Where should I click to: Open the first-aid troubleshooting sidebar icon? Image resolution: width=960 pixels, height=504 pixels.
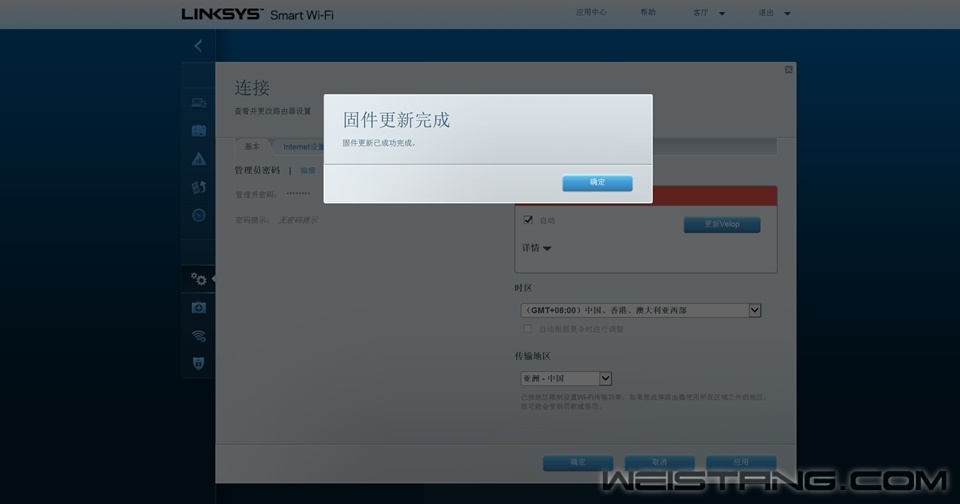click(198, 308)
